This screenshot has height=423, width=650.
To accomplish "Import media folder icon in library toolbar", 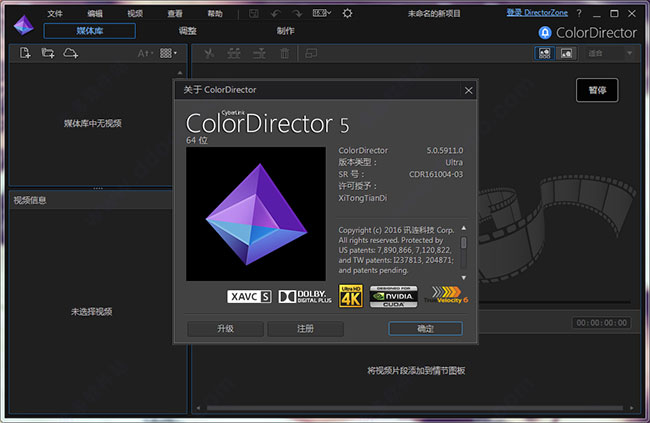I will [48, 53].
